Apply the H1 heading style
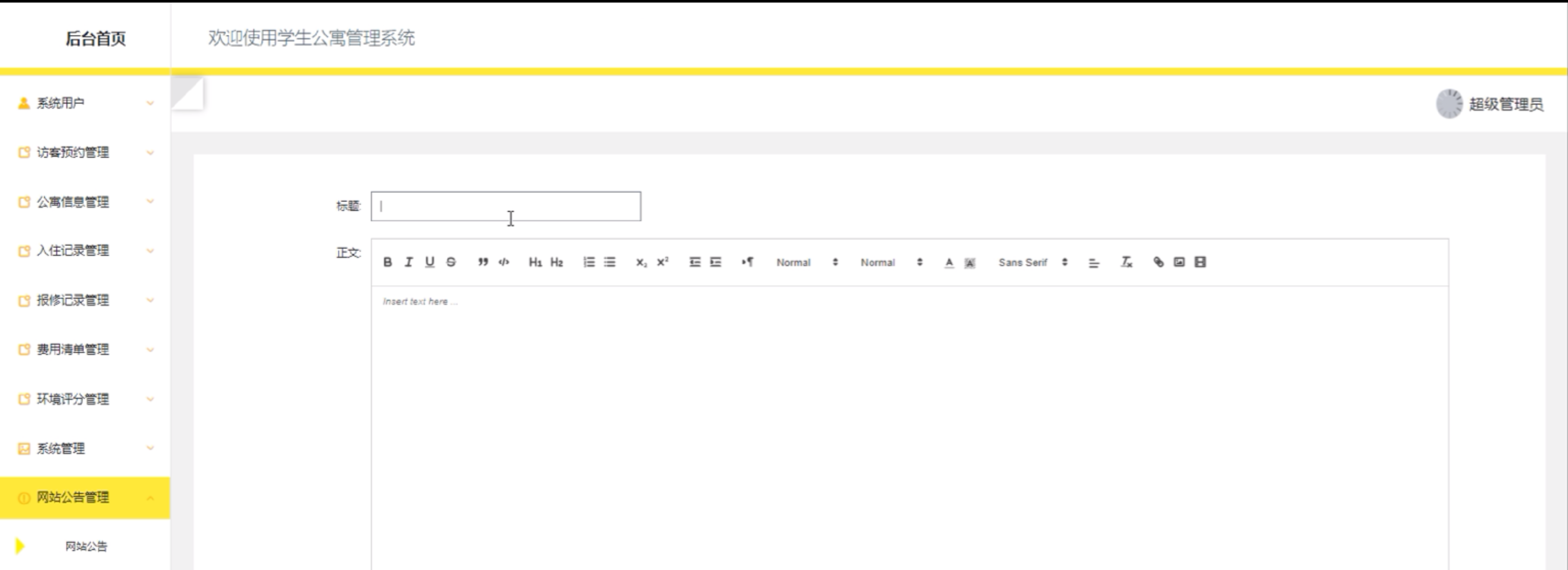This screenshot has width=1568, height=570. (x=535, y=262)
